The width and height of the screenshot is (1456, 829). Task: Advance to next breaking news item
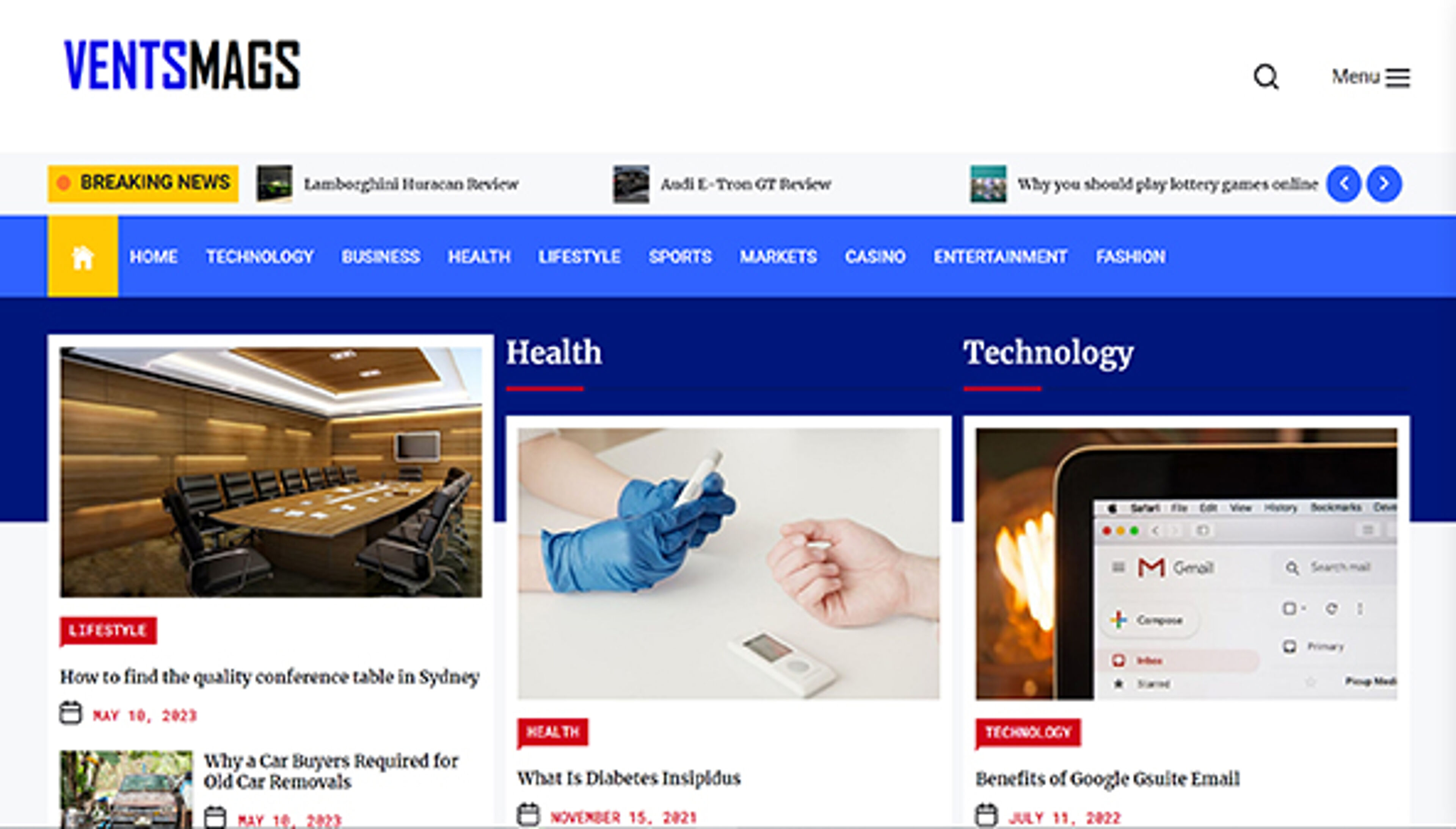pos(1384,184)
